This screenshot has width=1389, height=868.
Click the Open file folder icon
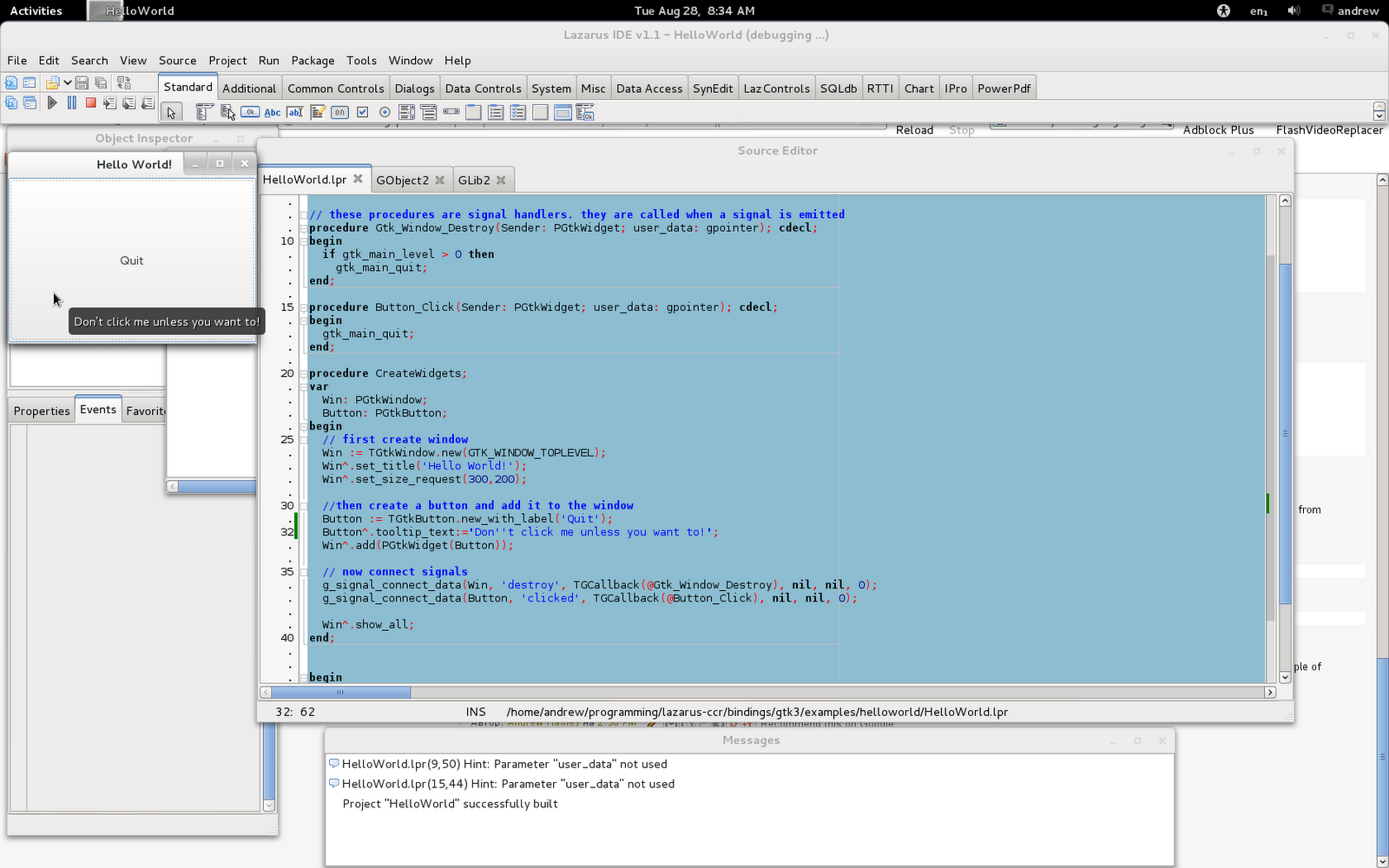pos(52,82)
